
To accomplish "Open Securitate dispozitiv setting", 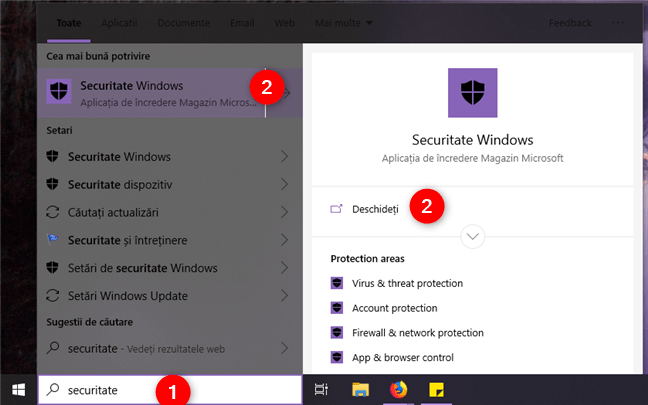I will (120, 184).
